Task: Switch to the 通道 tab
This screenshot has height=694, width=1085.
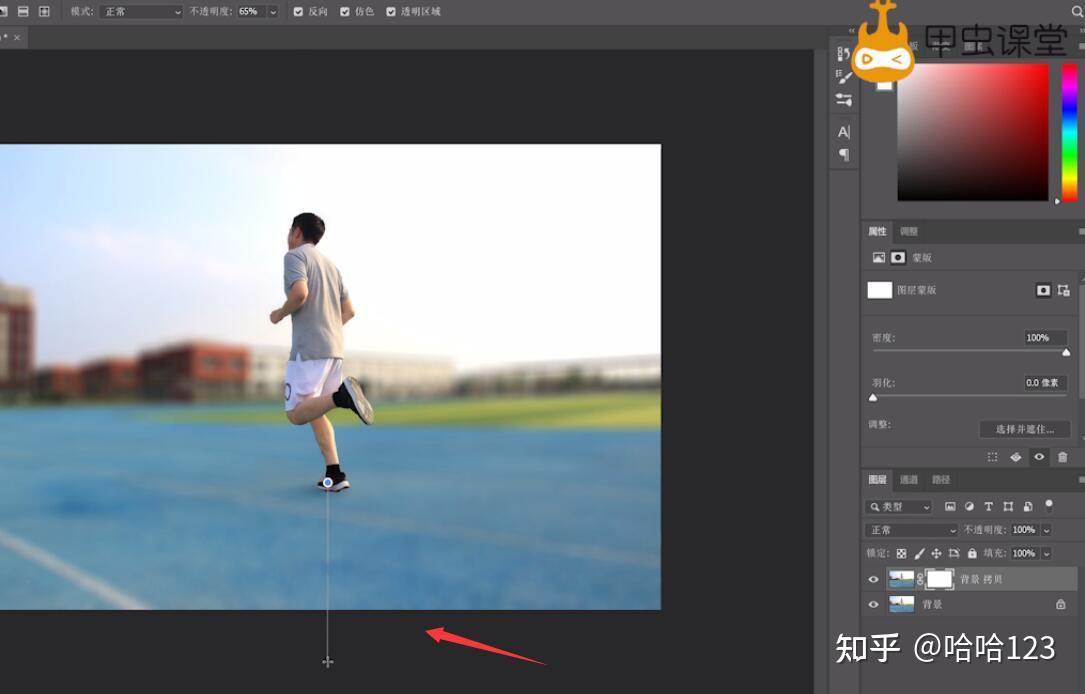Action: point(909,480)
